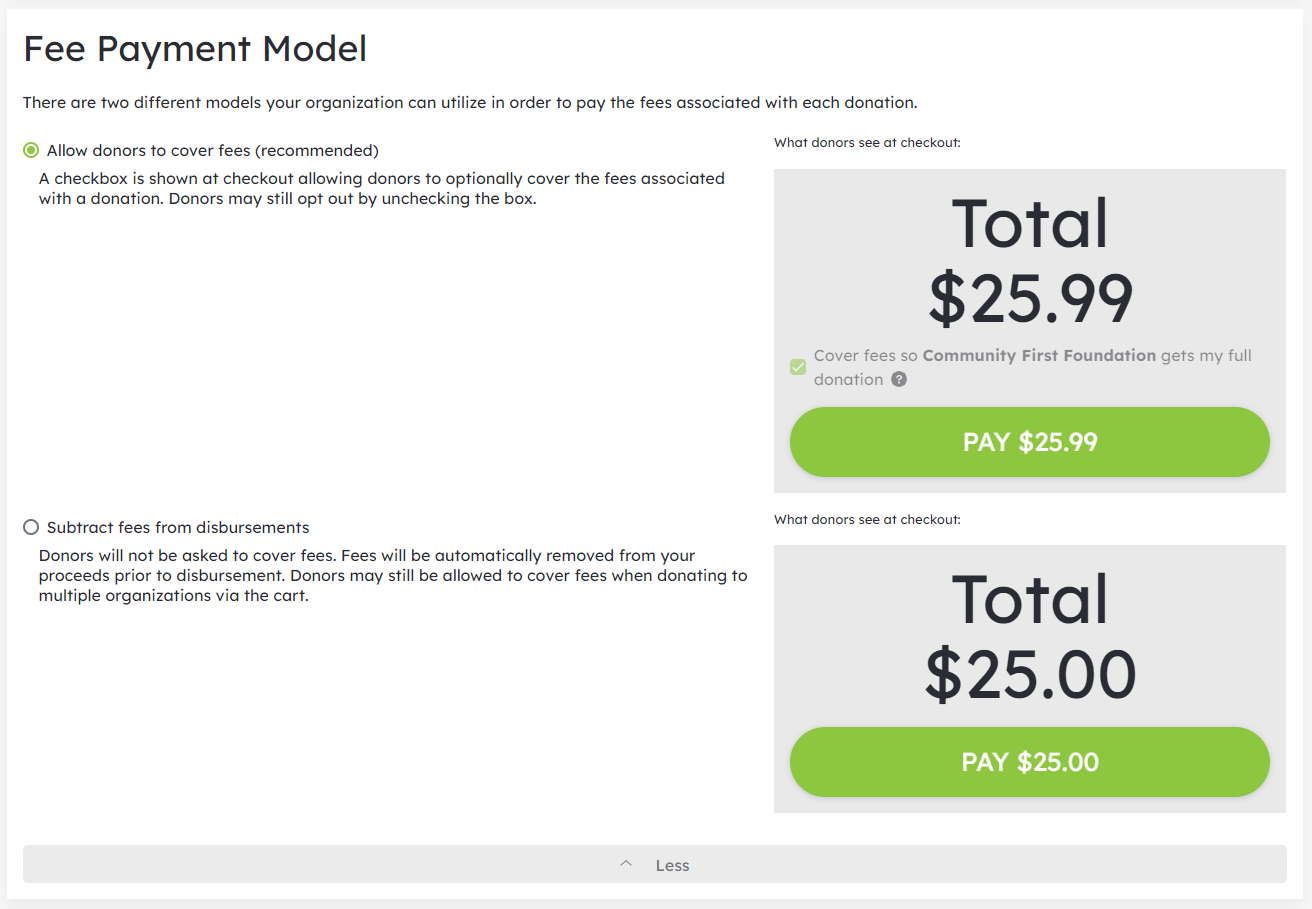Viewport: 1312px width, 909px height.
Task: Click the help question mark icon next to 'donation'
Action: (x=899, y=379)
